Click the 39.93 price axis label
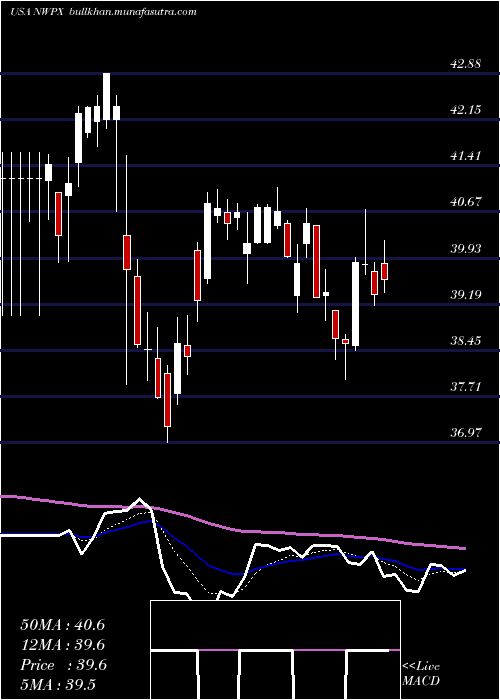This screenshot has width=500, height=700. click(x=466, y=249)
